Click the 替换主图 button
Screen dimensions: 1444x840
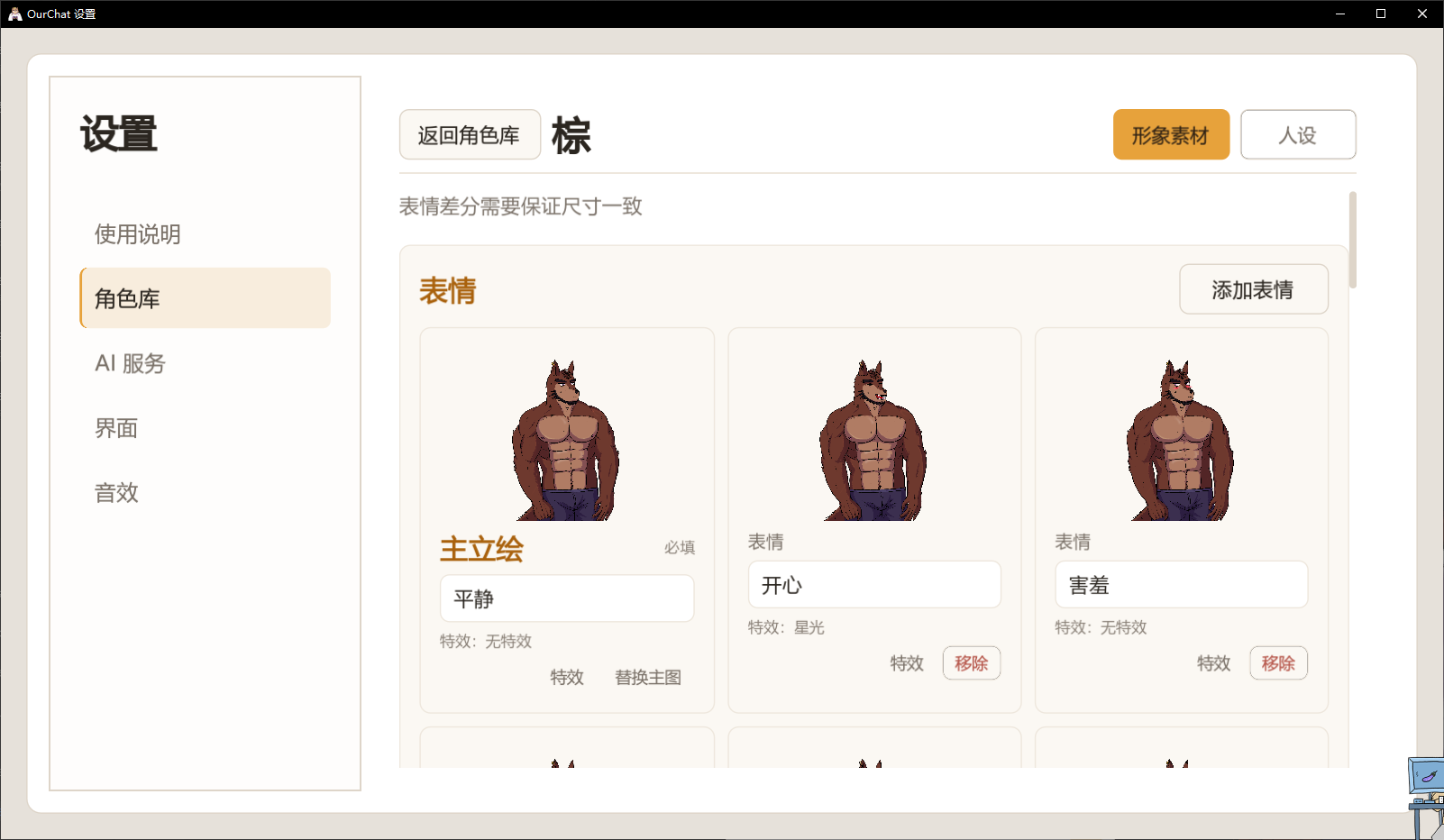648,677
